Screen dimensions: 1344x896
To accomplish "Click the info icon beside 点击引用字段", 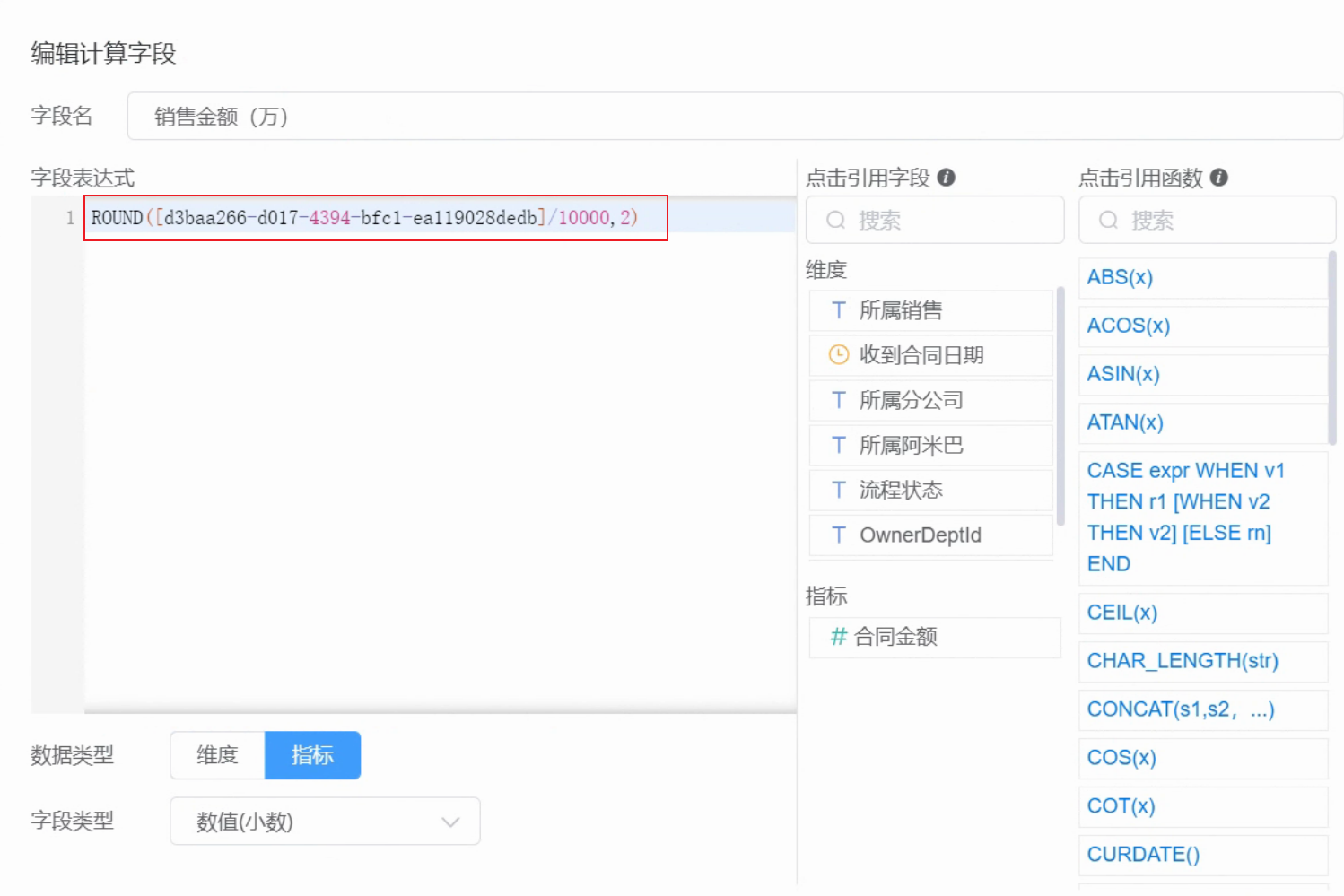I will (946, 178).
